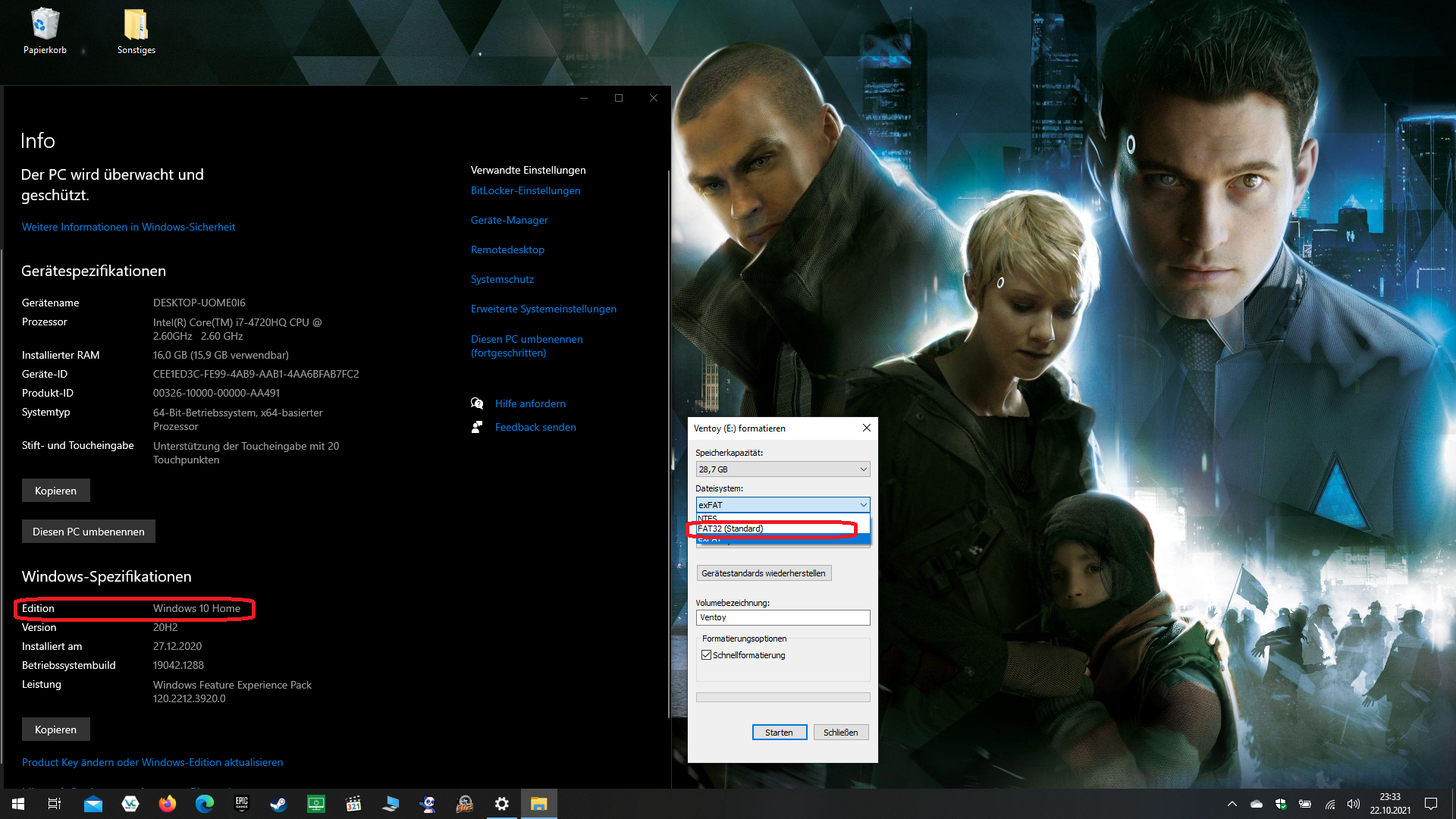Open the volume speaker tray icon
The width and height of the screenshot is (1456, 819).
coord(1354,804)
